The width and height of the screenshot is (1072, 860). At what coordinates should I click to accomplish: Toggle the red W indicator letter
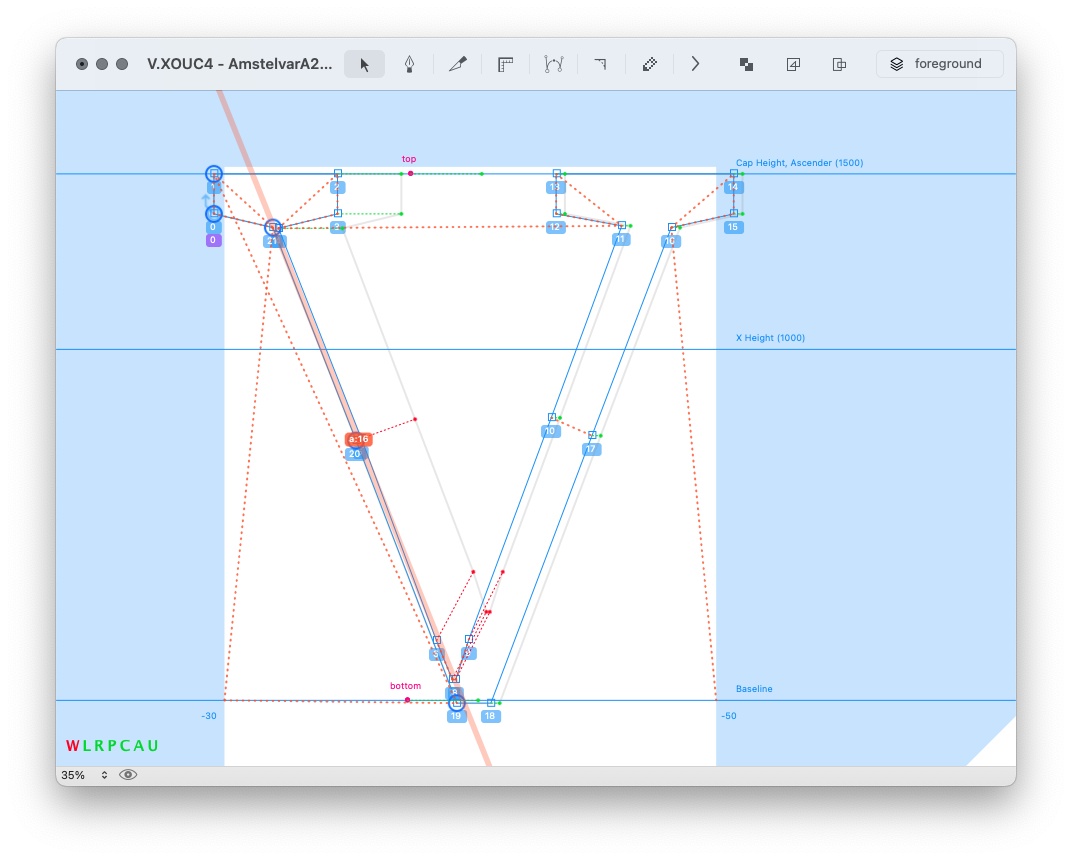pos(72,746)
